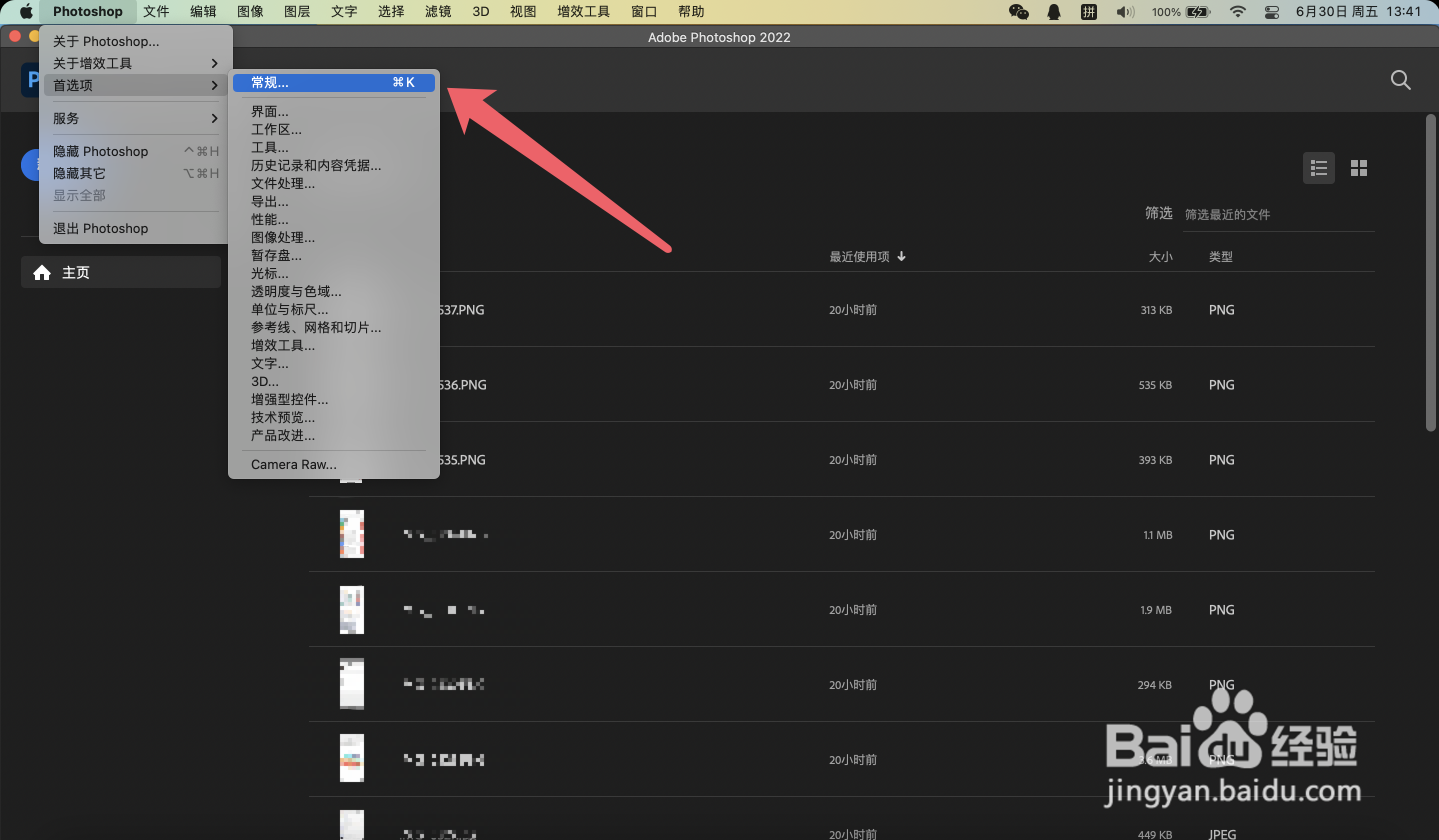
Task: Click the volume speaker icon
Action: 1124,12
